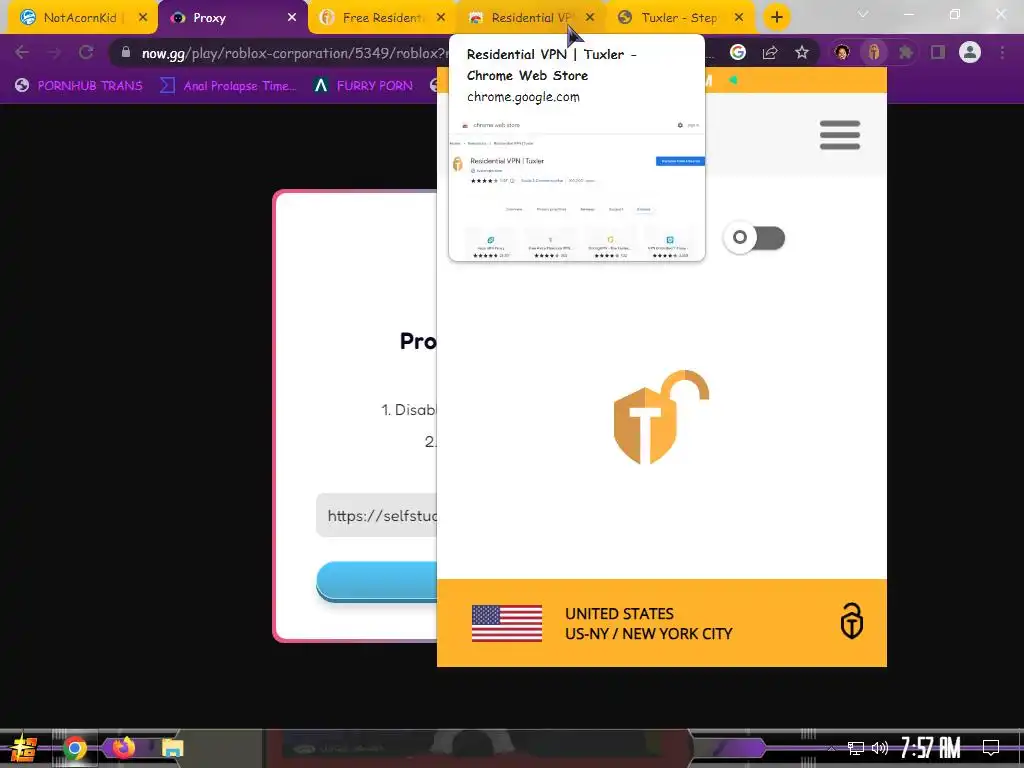Bookmark this page with the star

pyautogui.click(x=802, y=52)
